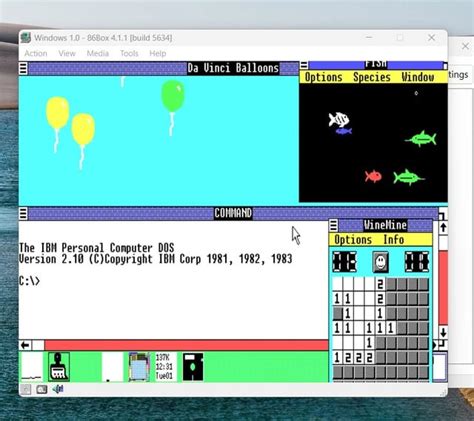Open the Tools menu in 86Box
The image size is (474, 421).
pyautogui.click(x=129, y=53)
